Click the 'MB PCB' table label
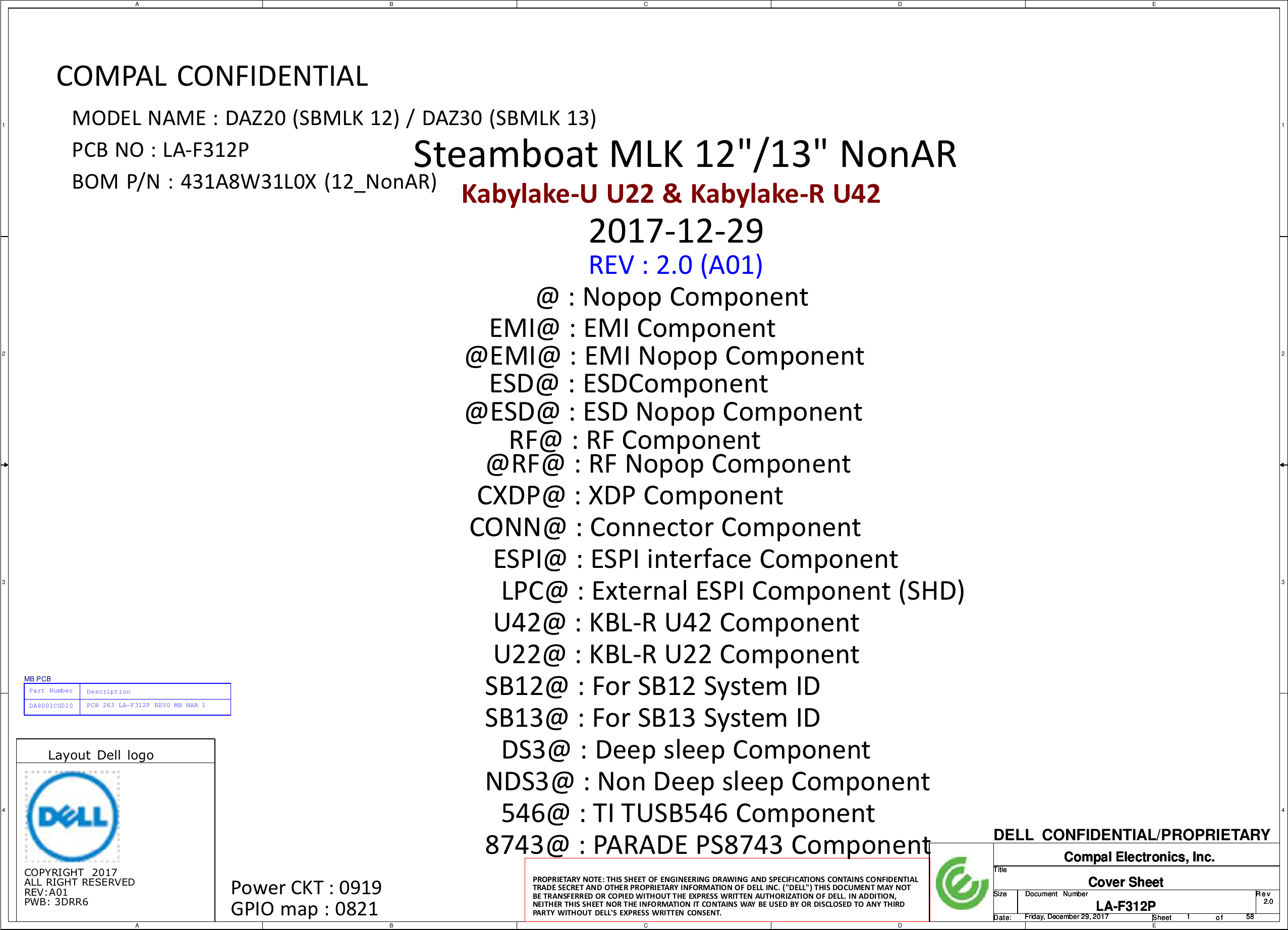The height and width of the screenshot is (930, 1288). pyautogui.click(x=37, y=679)
